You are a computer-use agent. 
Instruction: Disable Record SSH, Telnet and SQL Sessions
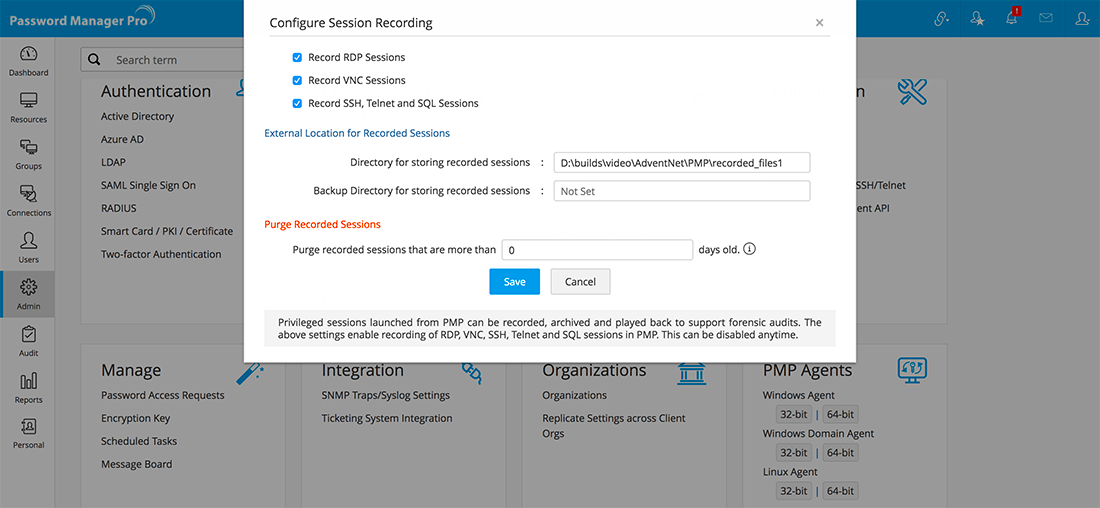(x=297, y=103)
